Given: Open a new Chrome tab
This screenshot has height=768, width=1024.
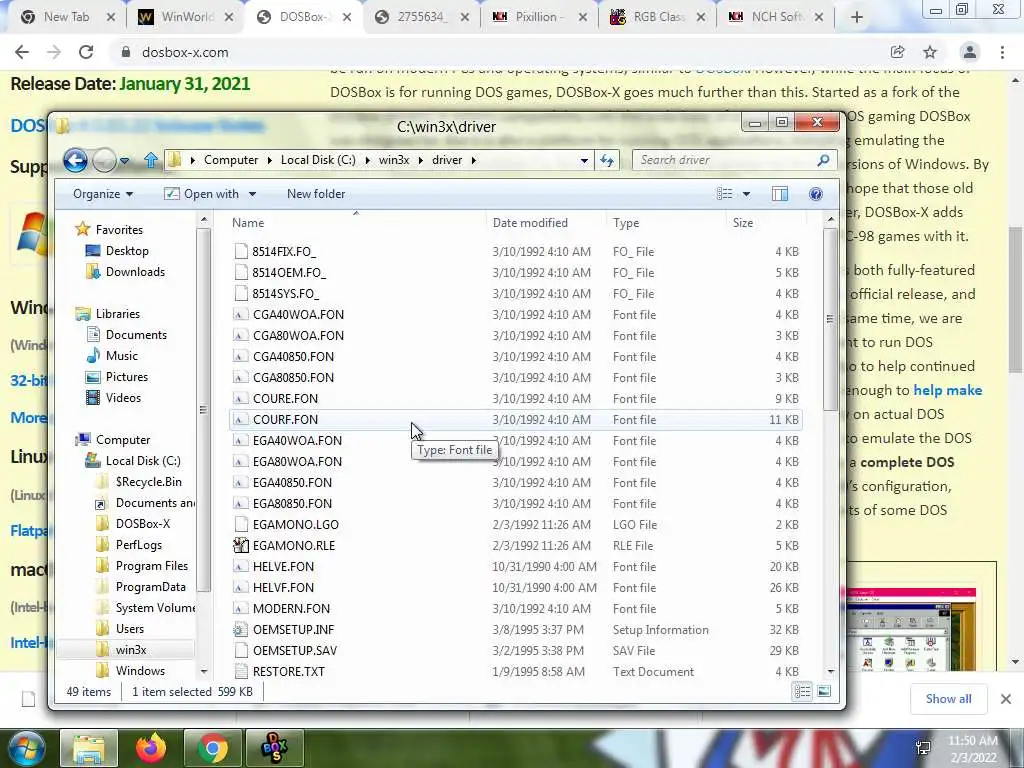Looking at the screenshot, I should pos(857,18).
